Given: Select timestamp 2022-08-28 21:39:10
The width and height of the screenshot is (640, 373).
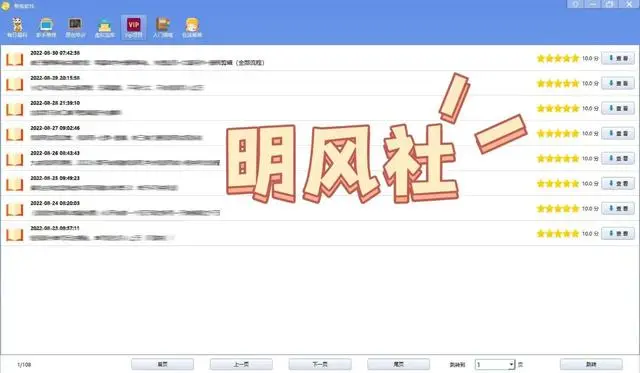Looking at the screenshot, I should 55,103.
